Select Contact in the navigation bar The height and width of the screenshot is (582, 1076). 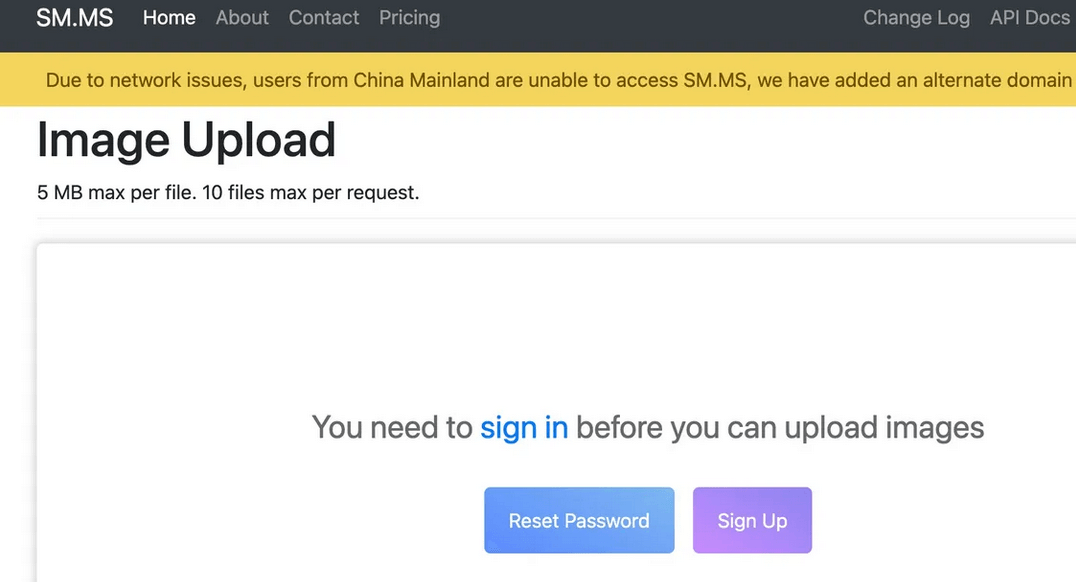click(323, 18)
